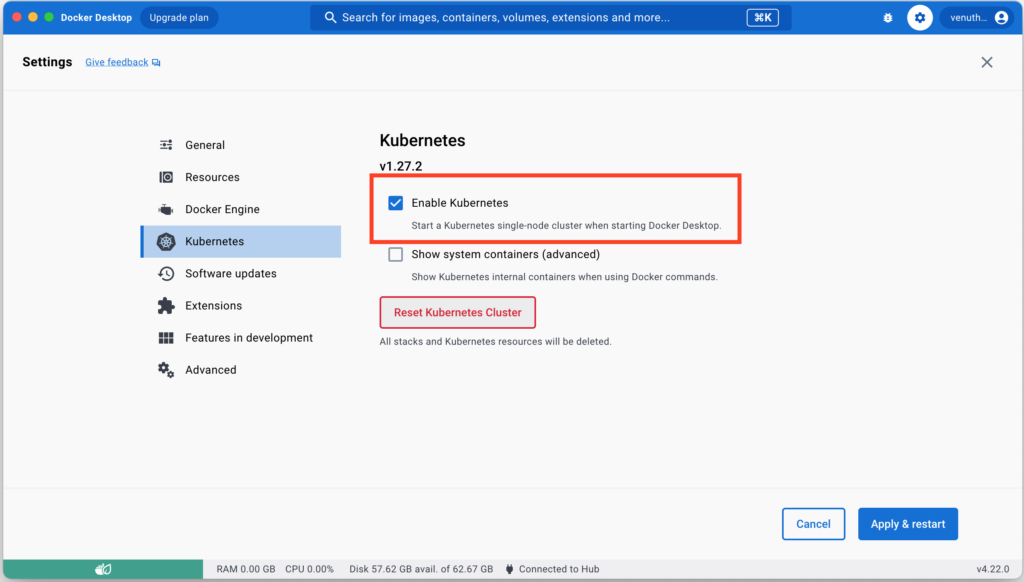Click Reset Kubernetes Cluster button
Screen dimensions: 1024x582
pos(458,312)
